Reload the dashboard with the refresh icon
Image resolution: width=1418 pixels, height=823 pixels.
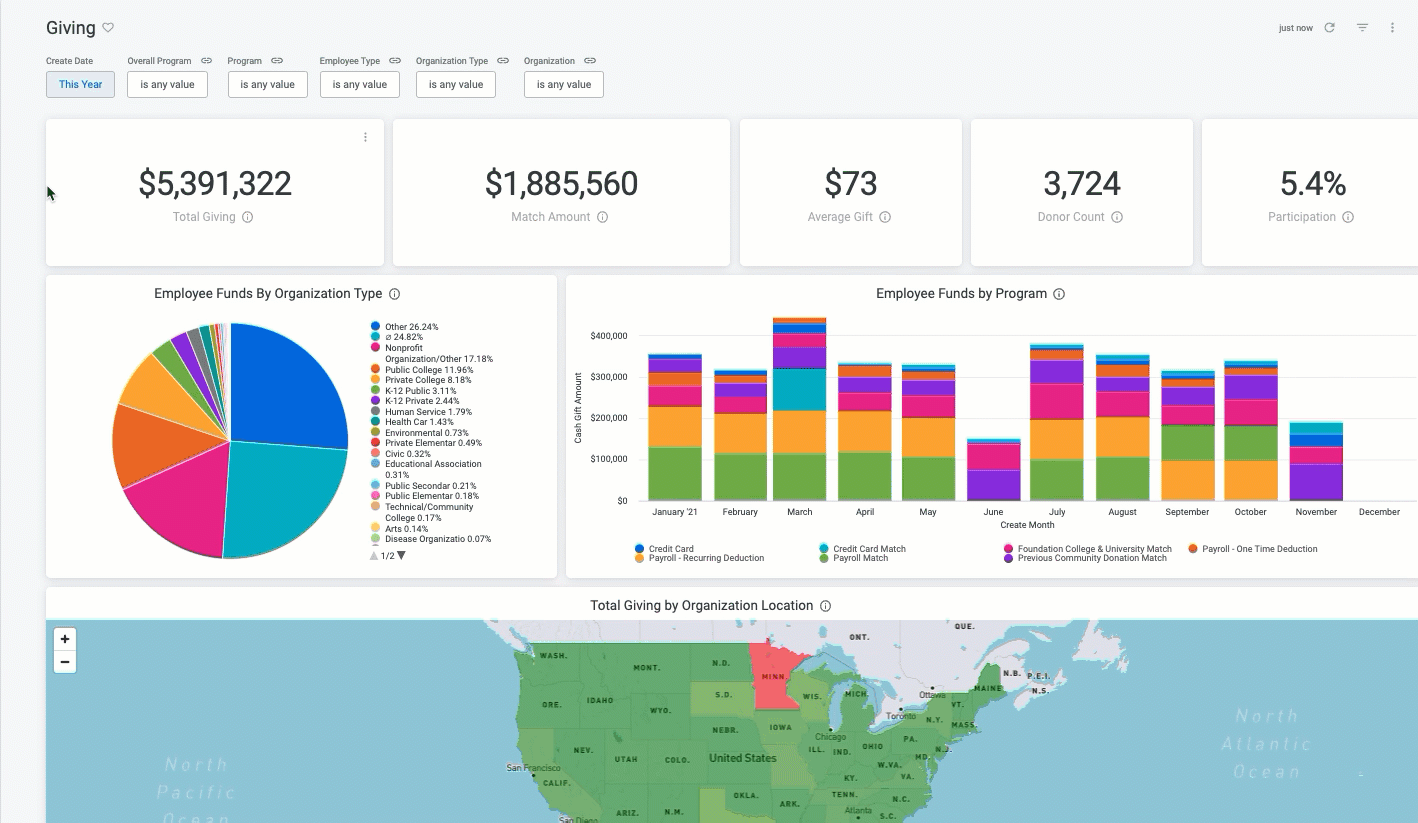click(1329, 28)
